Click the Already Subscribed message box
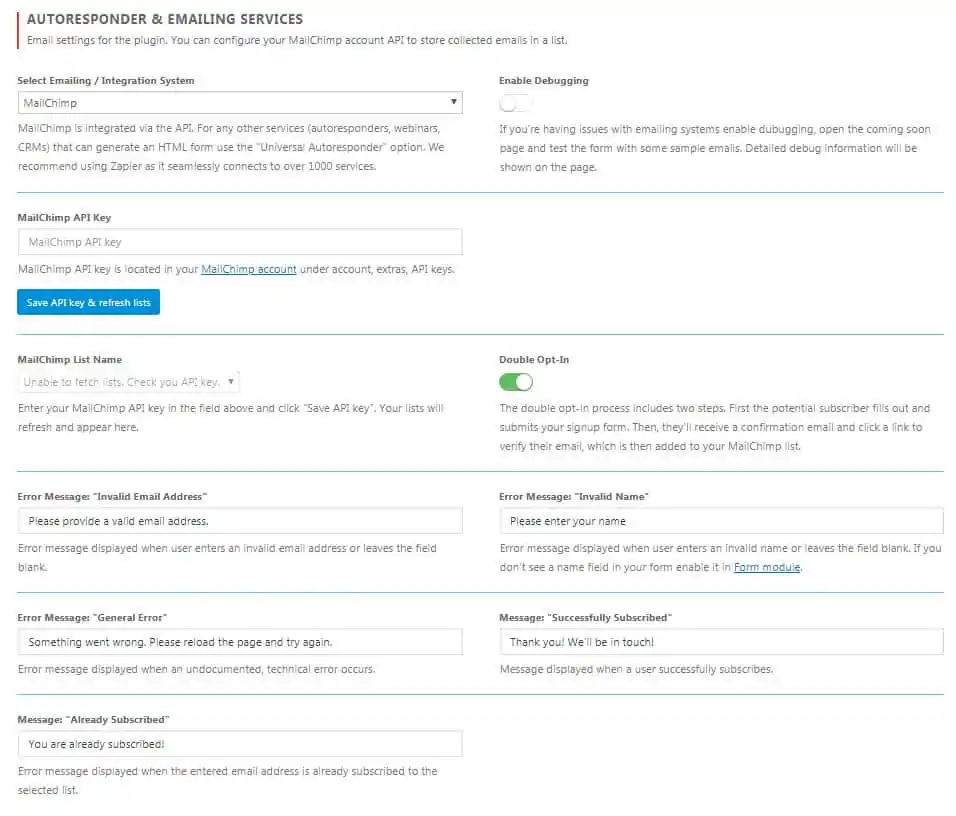This screenshot has width=956, height=816. (240, 743)
